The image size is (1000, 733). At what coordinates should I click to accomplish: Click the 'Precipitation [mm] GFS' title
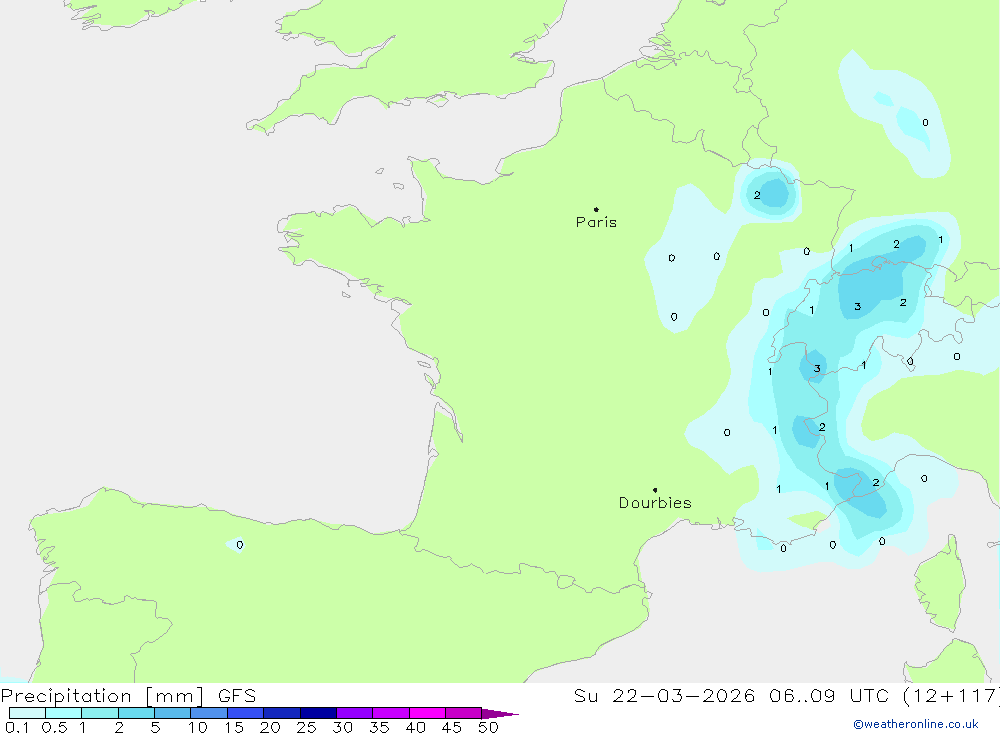[128, 695]
